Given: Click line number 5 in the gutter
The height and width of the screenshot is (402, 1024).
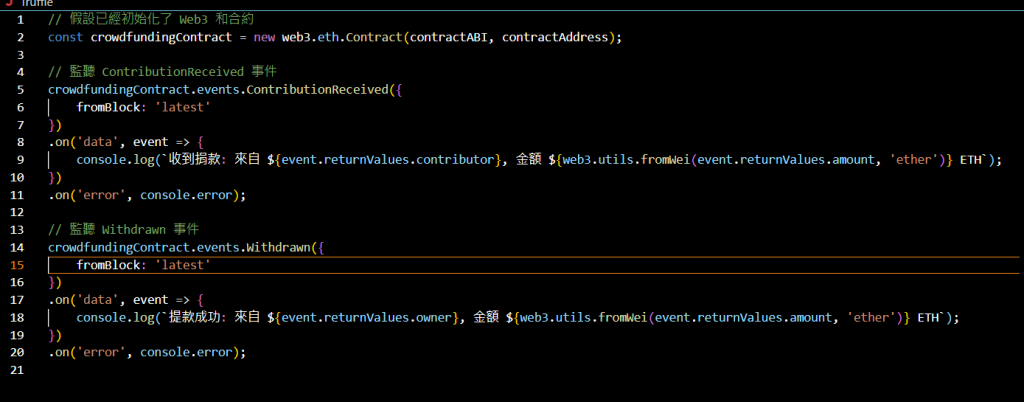Looking at the screenshot, I should 20,89.
